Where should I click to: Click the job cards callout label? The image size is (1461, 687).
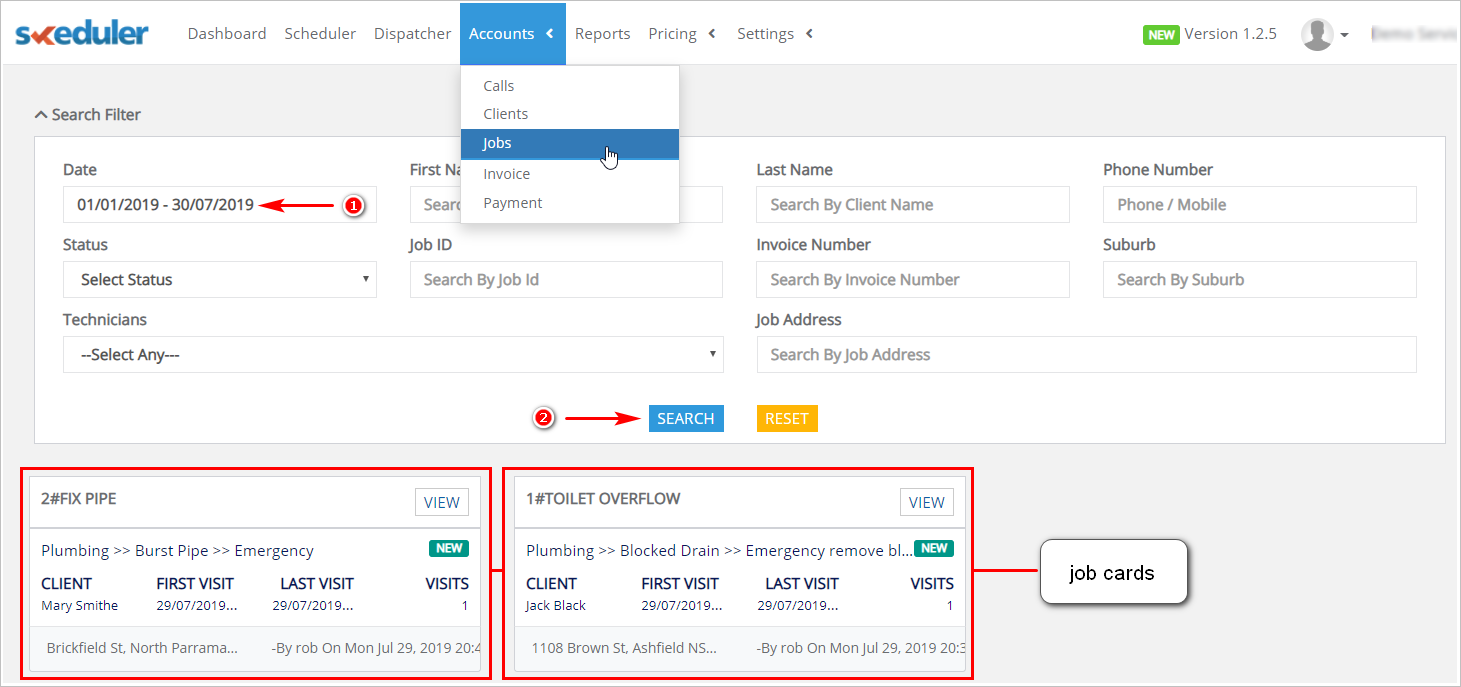click(1113, 572)
